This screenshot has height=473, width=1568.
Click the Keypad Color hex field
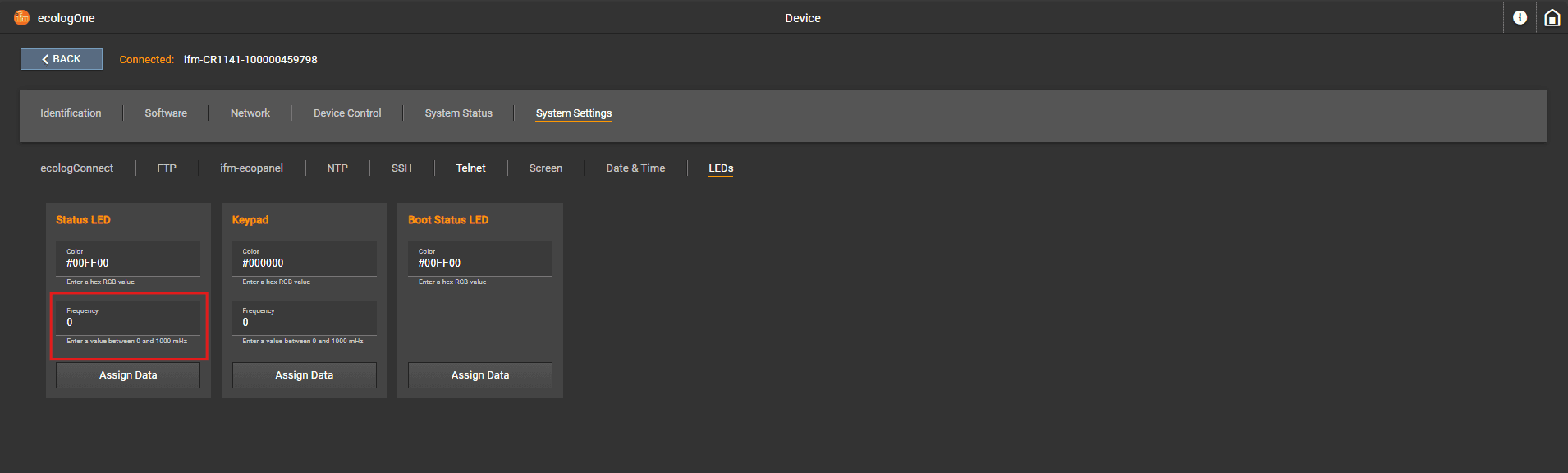click(x=304, y=263)
